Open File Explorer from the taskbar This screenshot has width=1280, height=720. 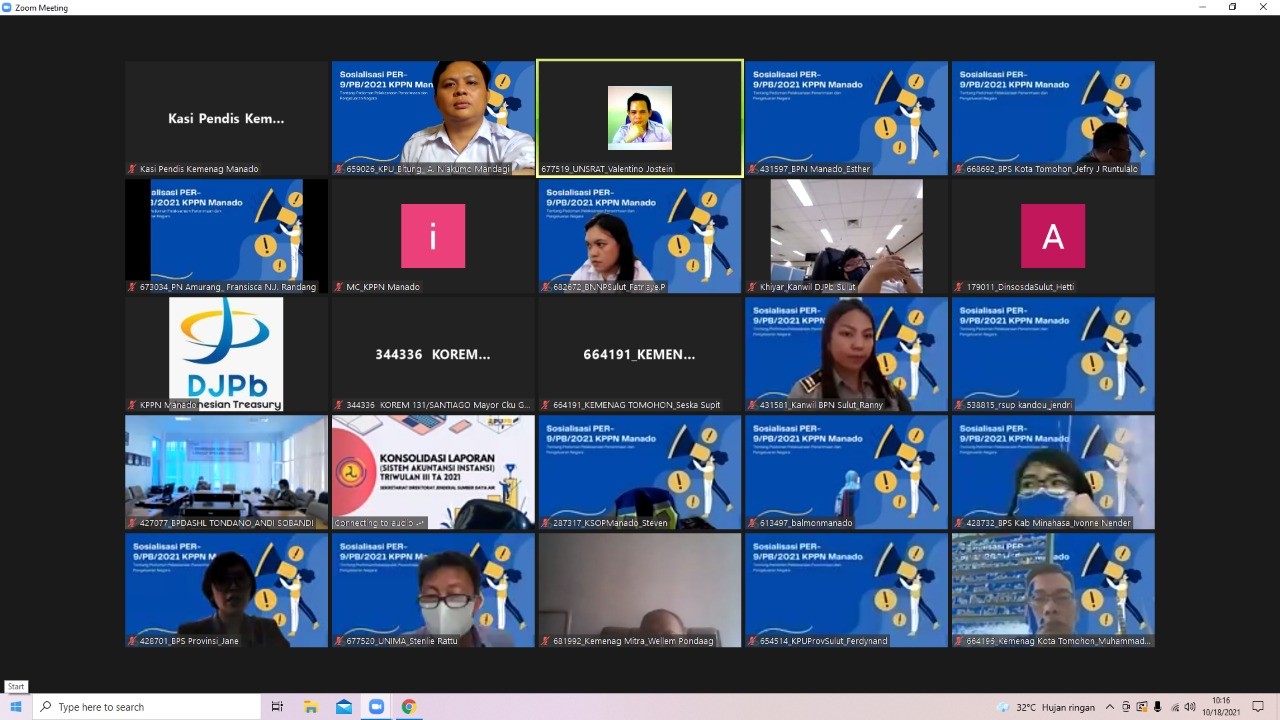tap(311, 707)
